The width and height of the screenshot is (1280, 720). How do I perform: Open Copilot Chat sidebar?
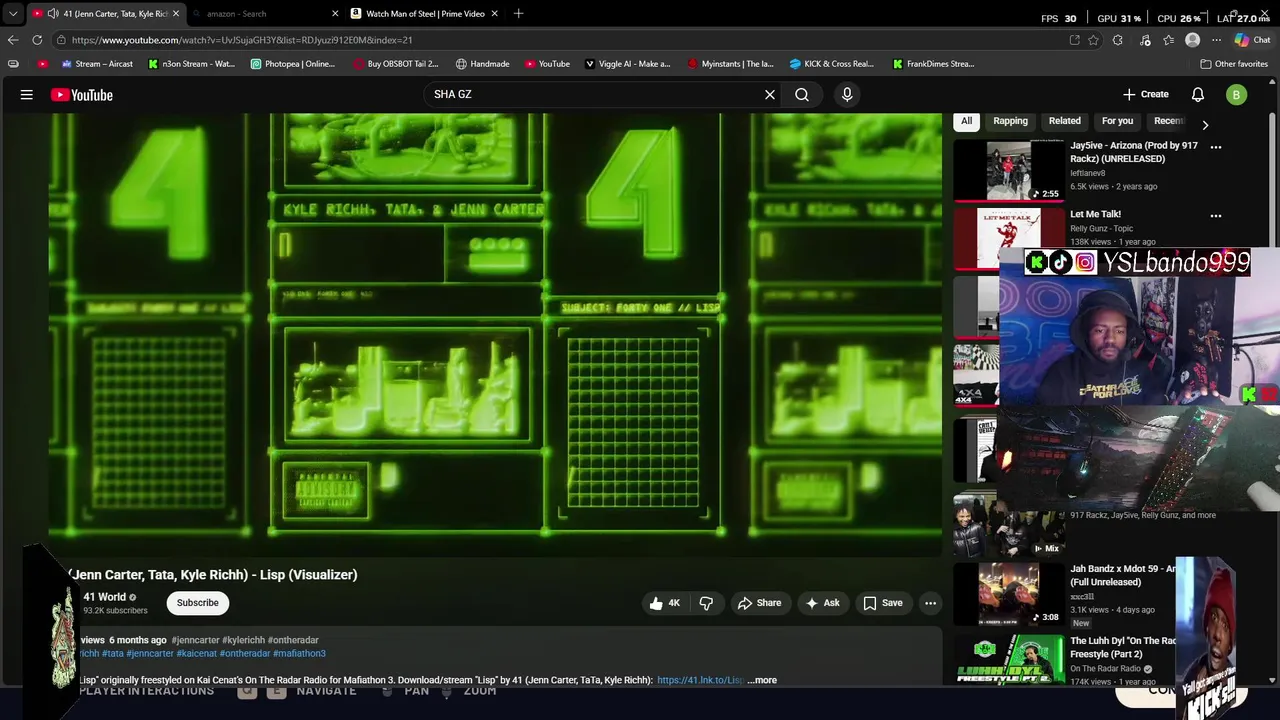coord(1251,40)
